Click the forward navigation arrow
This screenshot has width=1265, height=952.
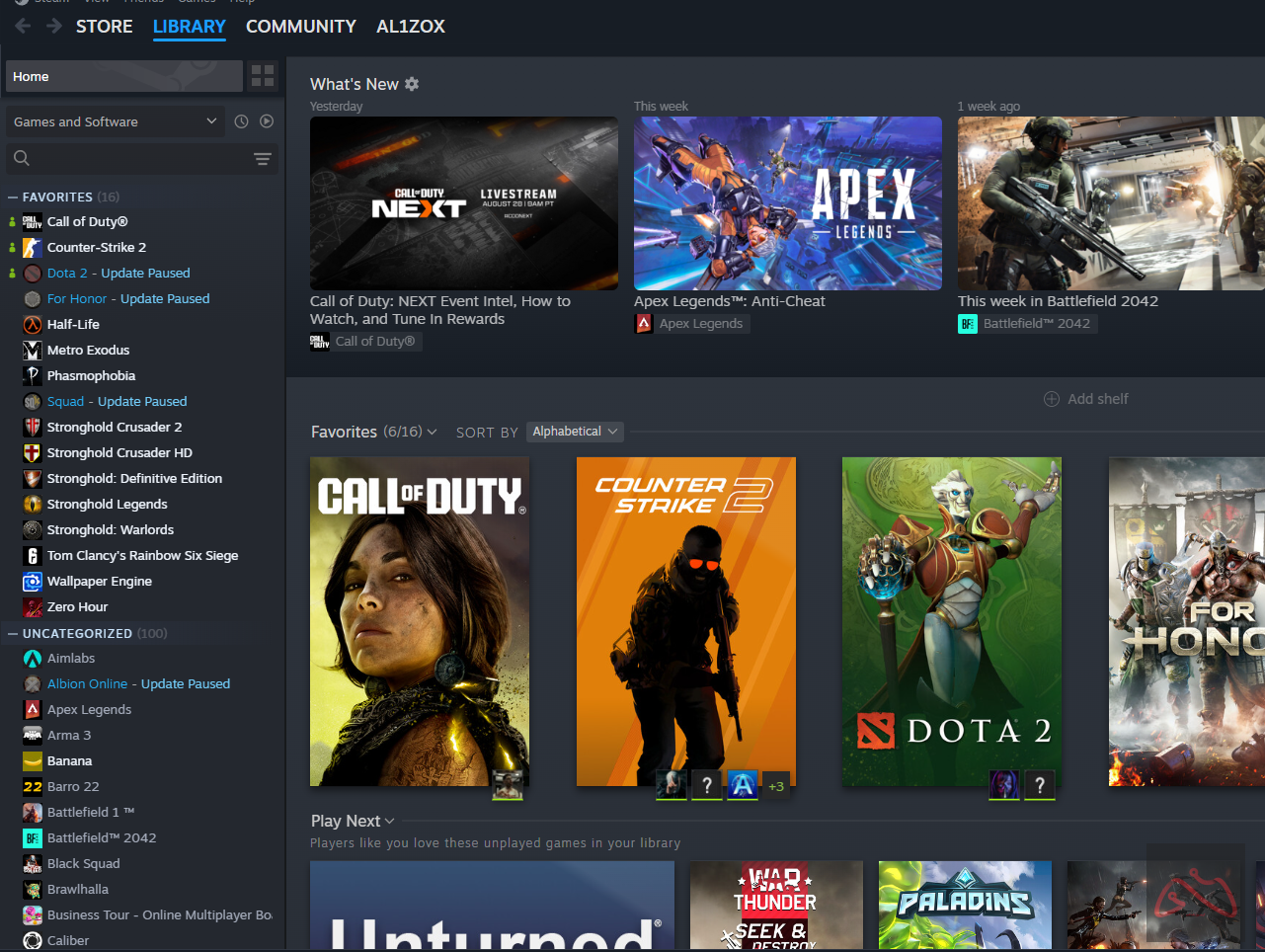(x=53, y=26)
